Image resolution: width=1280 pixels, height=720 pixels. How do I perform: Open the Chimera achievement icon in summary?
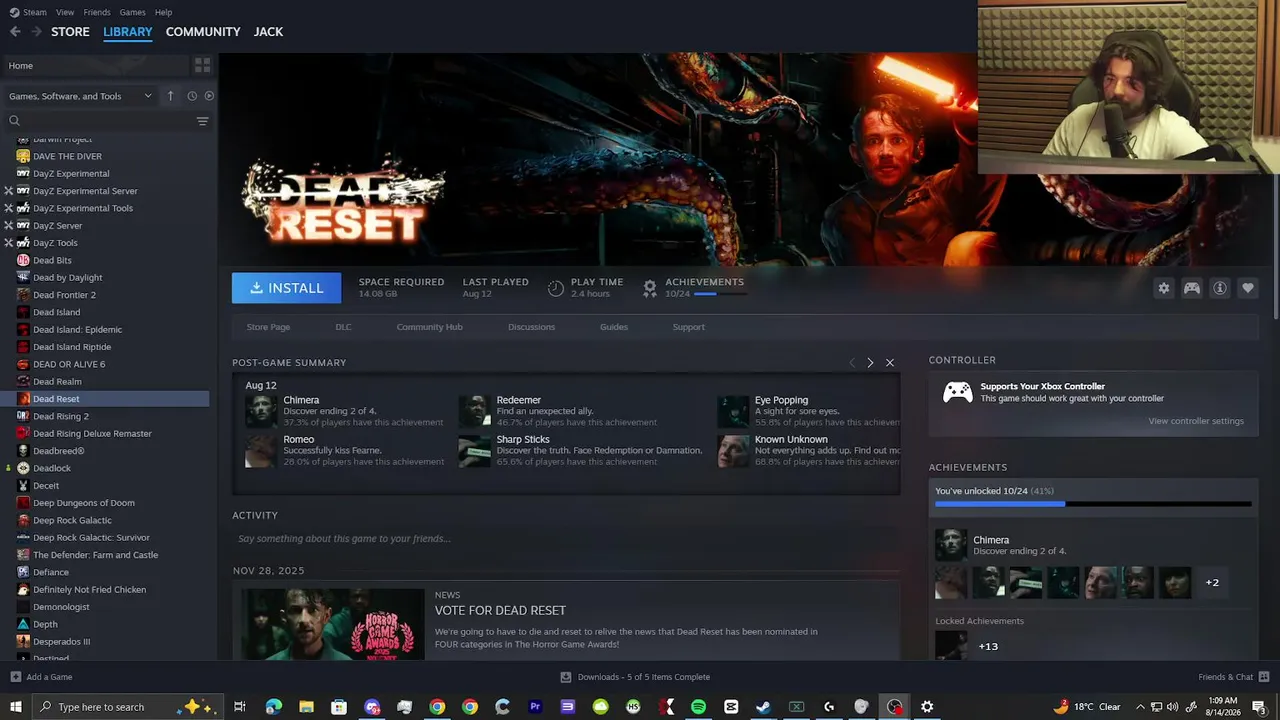pyautogui.click(x=261, y=411)
